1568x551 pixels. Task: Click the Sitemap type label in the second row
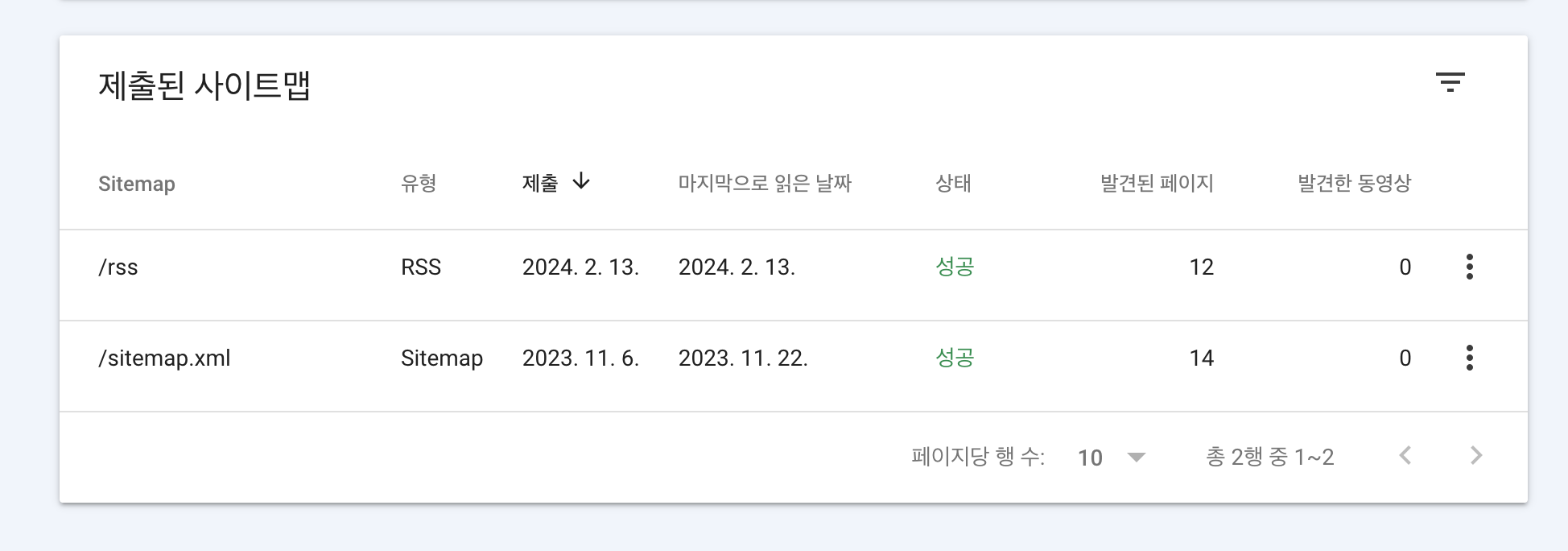click(x=443, y=358)
